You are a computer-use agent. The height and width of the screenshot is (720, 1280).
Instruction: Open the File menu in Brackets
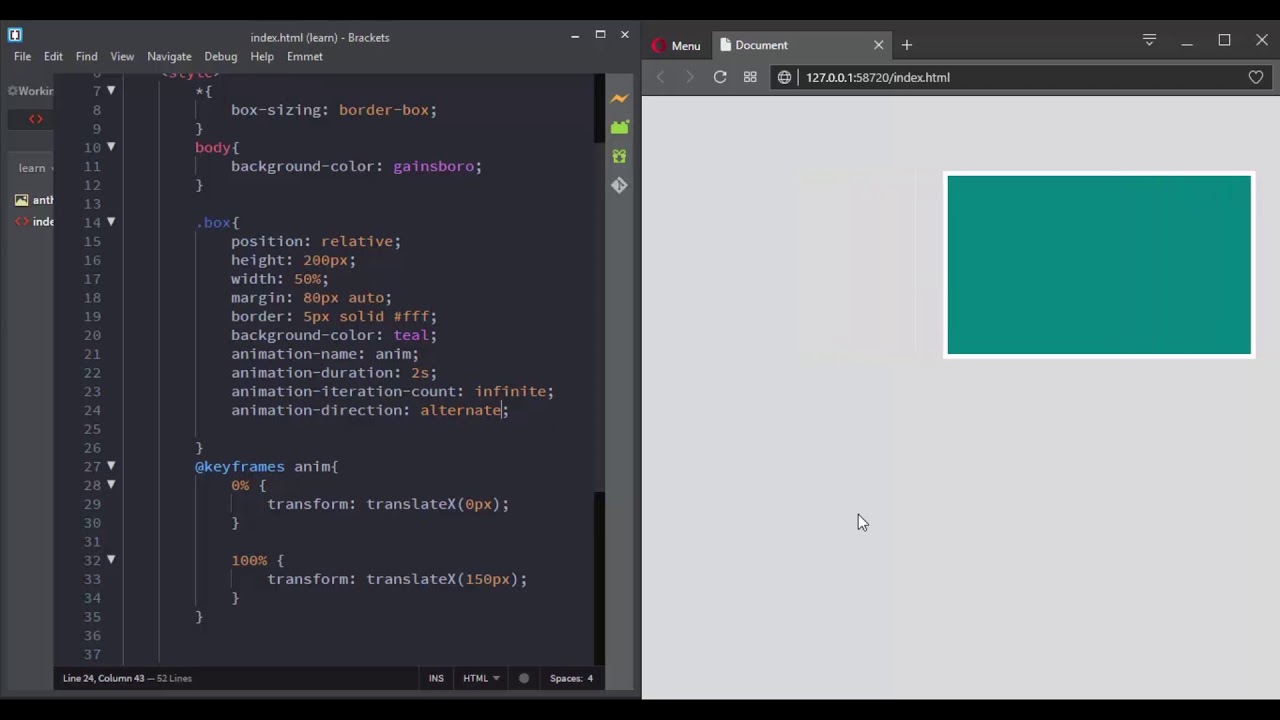tap(22, 57)
